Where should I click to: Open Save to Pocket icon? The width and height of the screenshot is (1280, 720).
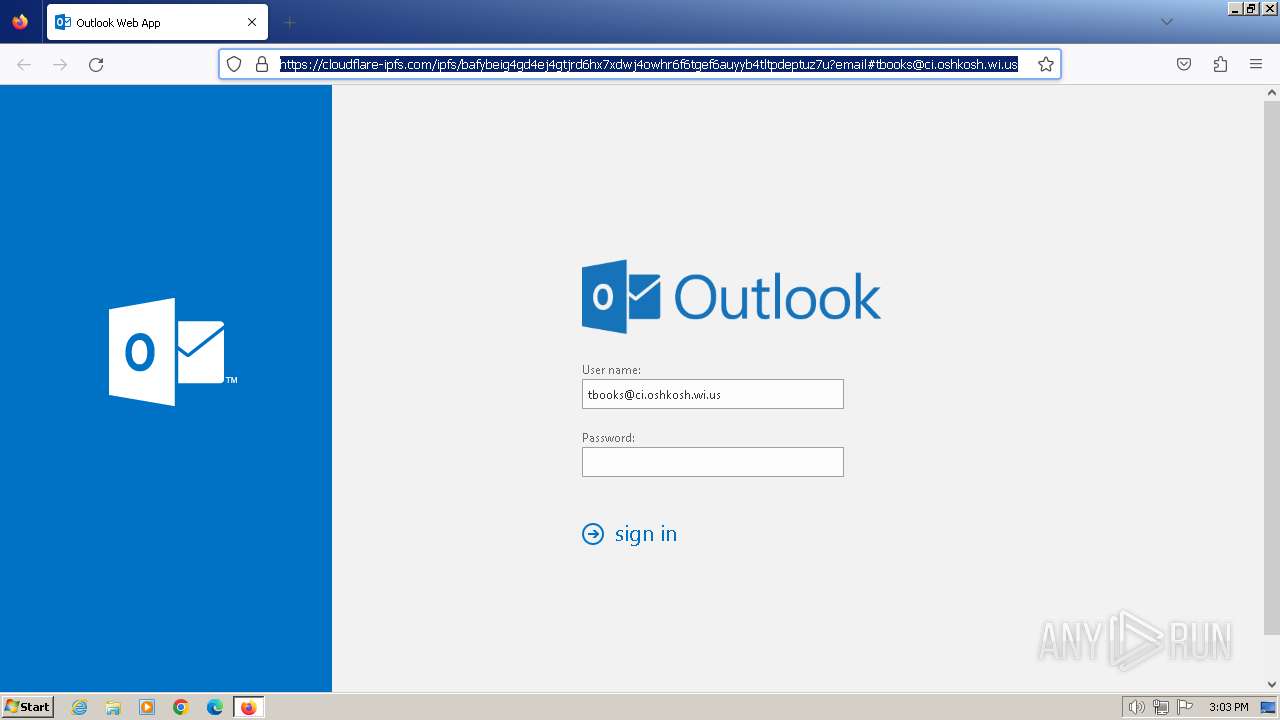click(x=1184, y=64)
